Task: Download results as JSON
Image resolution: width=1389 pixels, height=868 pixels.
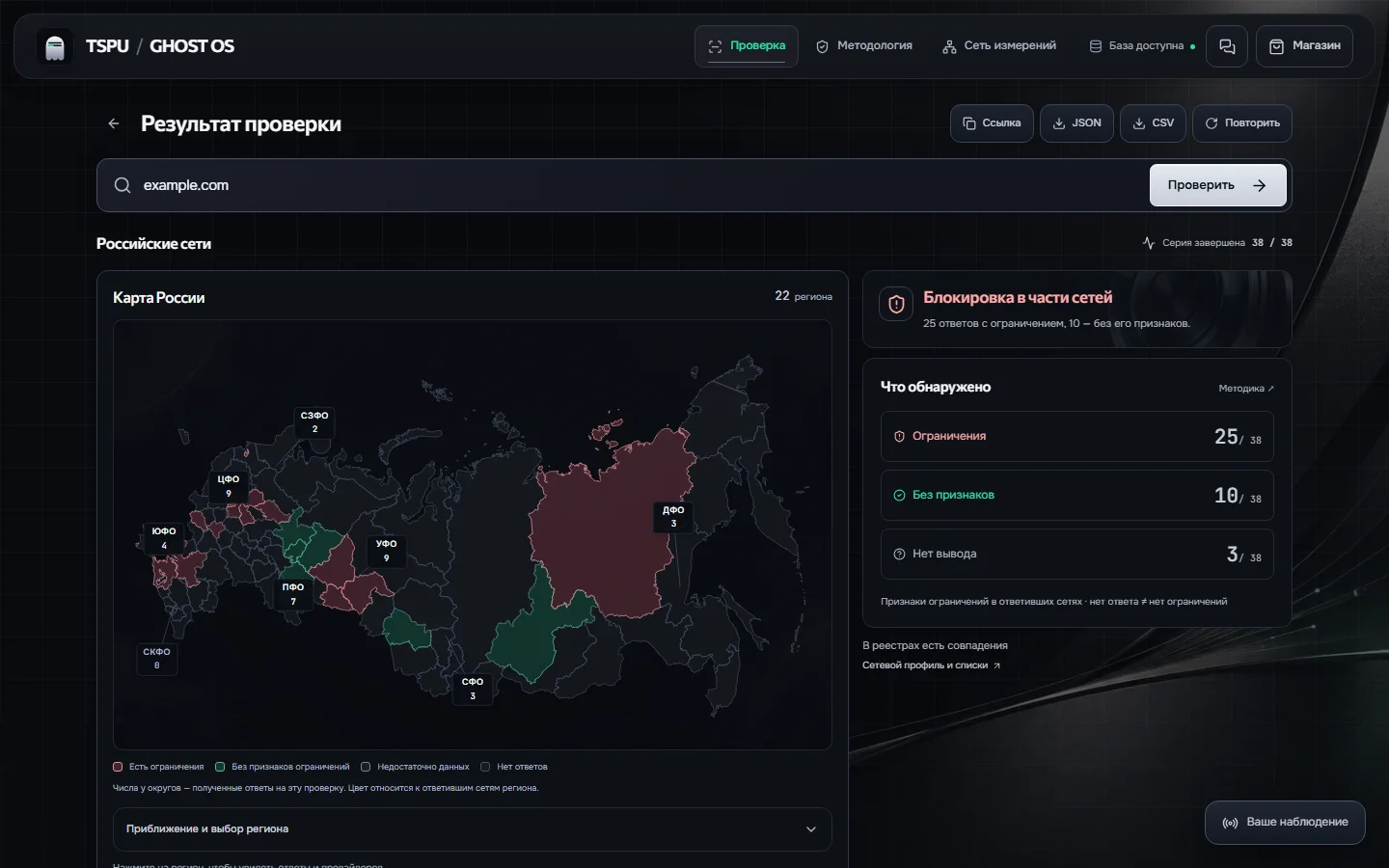Action: [x=1076, y=123]
